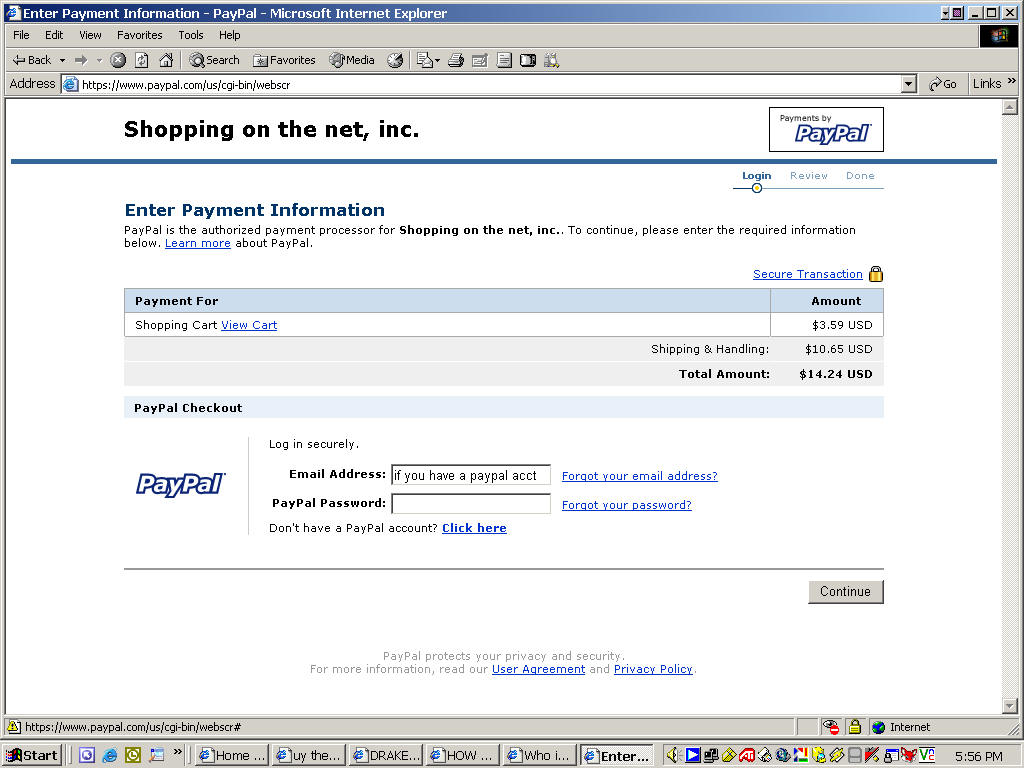
Task: Switch to the Who i... taskbar window
Action: point(540,756)
